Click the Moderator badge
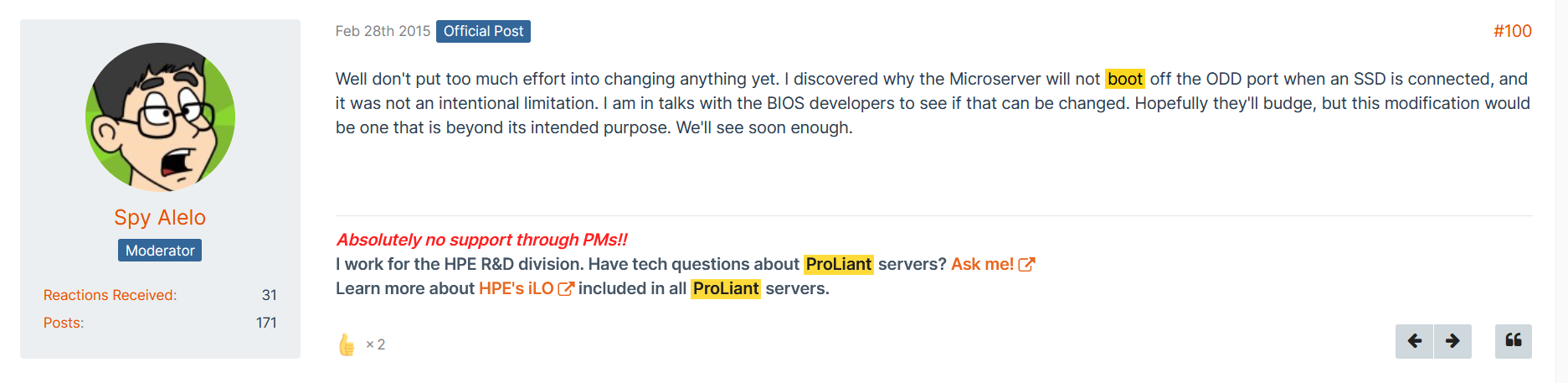1568x383 pixels. point(160,251)
